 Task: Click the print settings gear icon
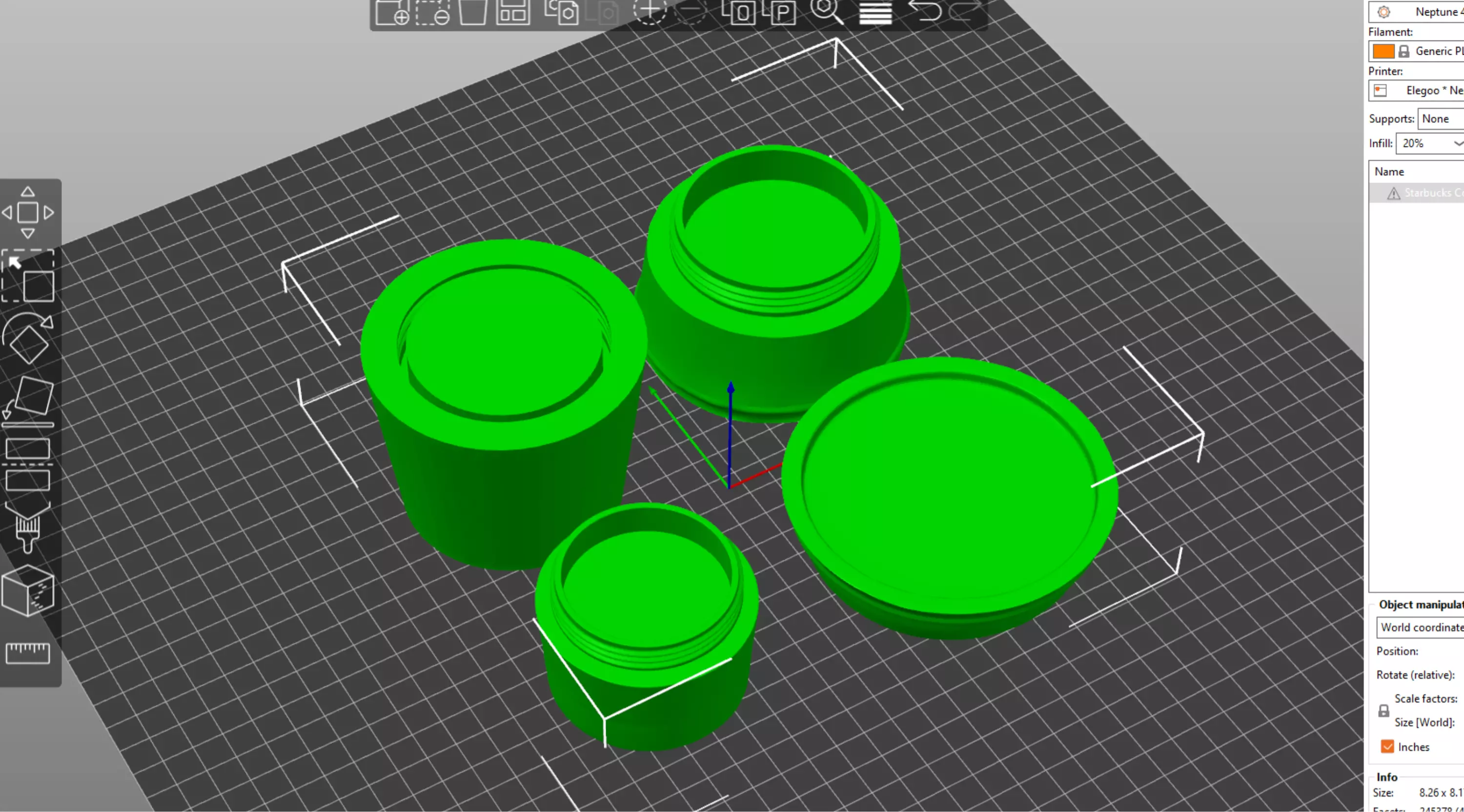point(1384,11)
